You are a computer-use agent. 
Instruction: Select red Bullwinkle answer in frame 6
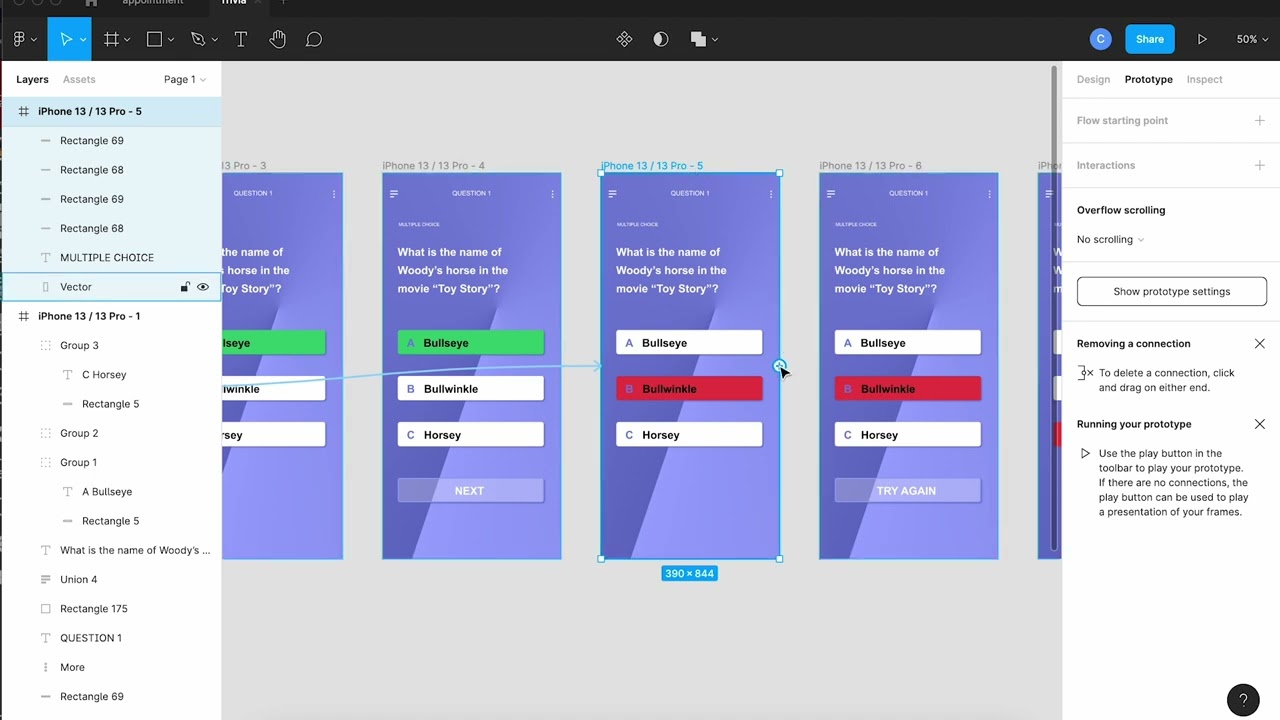[907, 389]
